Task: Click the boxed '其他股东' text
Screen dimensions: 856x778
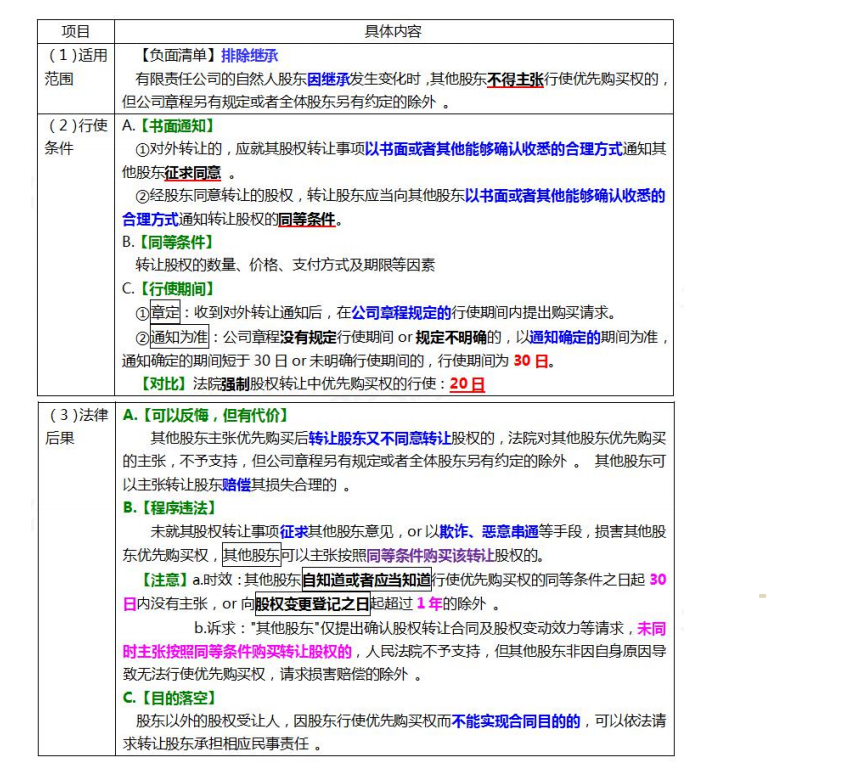Action: pyautogui.click(x=252, y=556)
